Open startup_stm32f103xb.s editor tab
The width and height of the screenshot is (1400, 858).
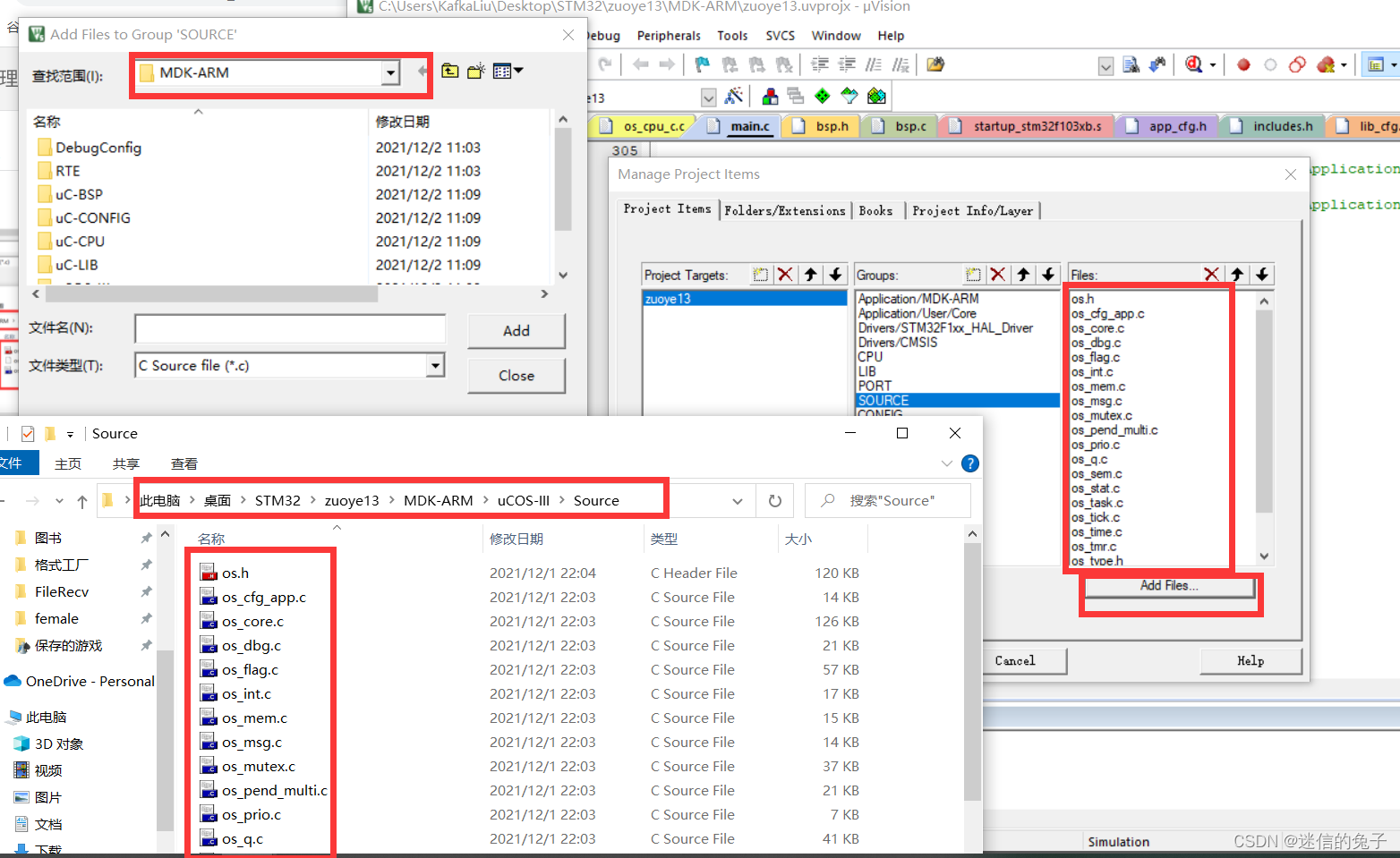pyautogui.click(x=1027, y=126)
